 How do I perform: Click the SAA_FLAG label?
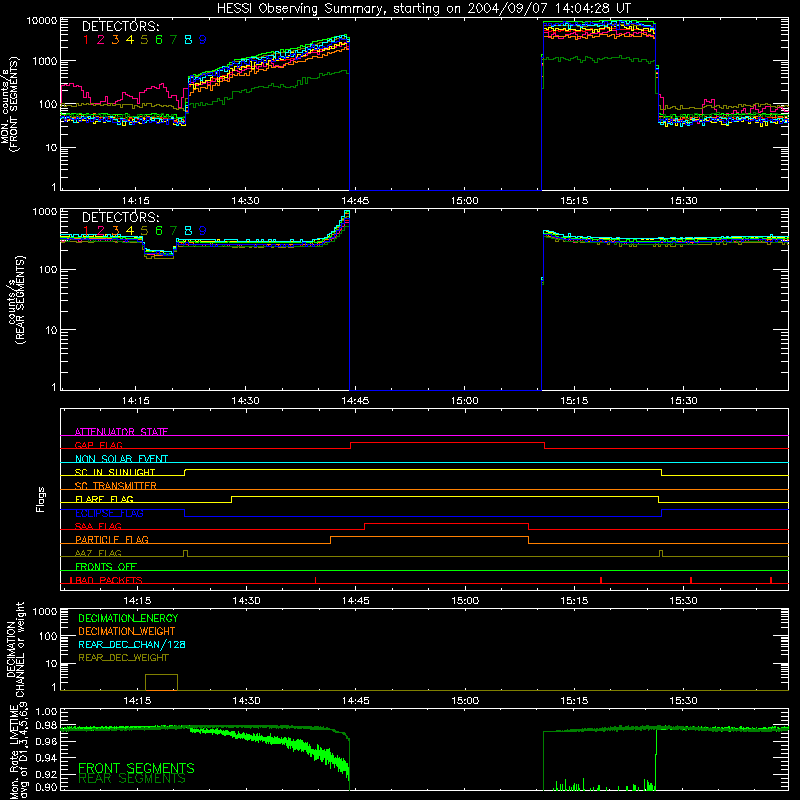tap(98, 526)
